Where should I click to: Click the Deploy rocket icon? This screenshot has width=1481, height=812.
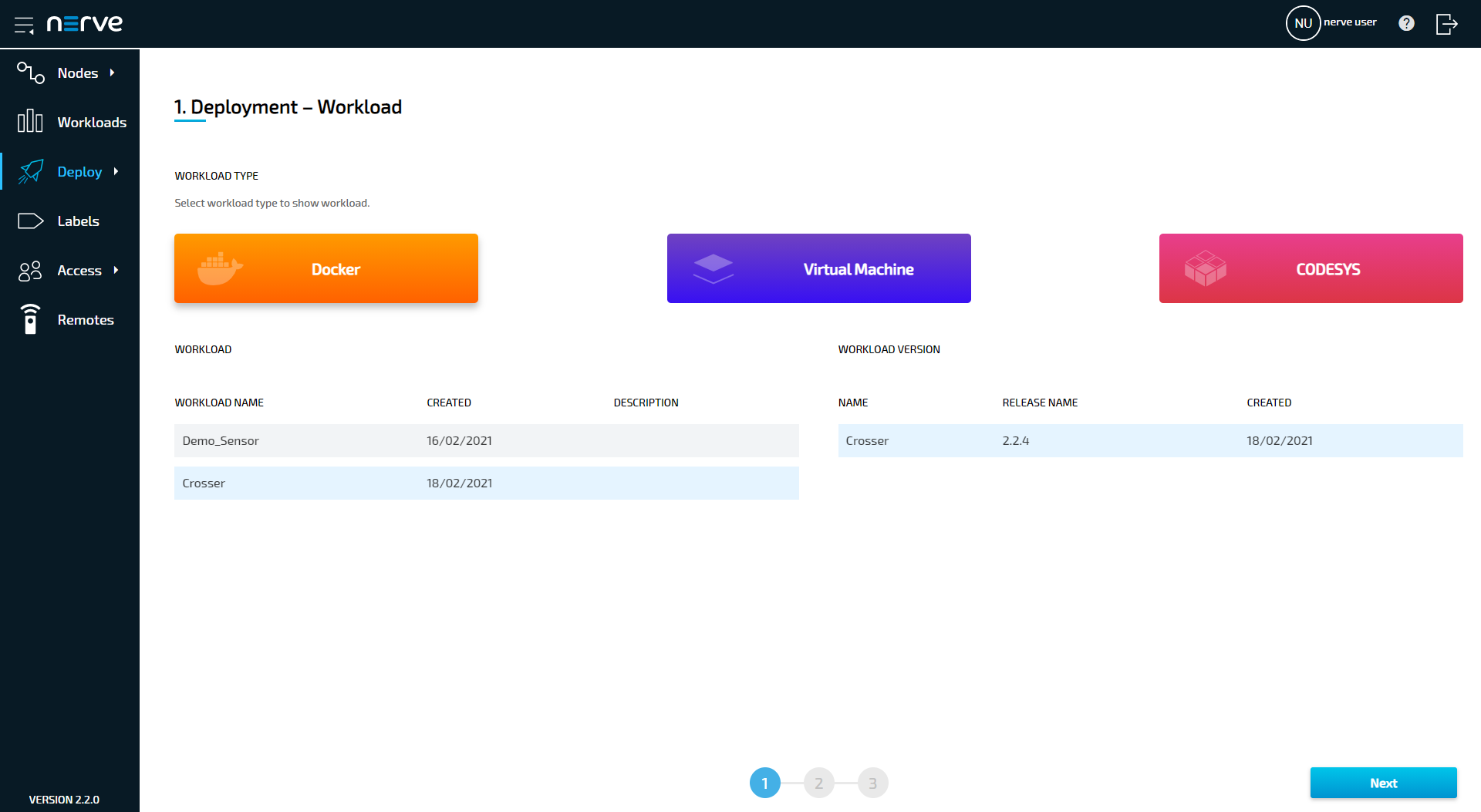(30, 171)
